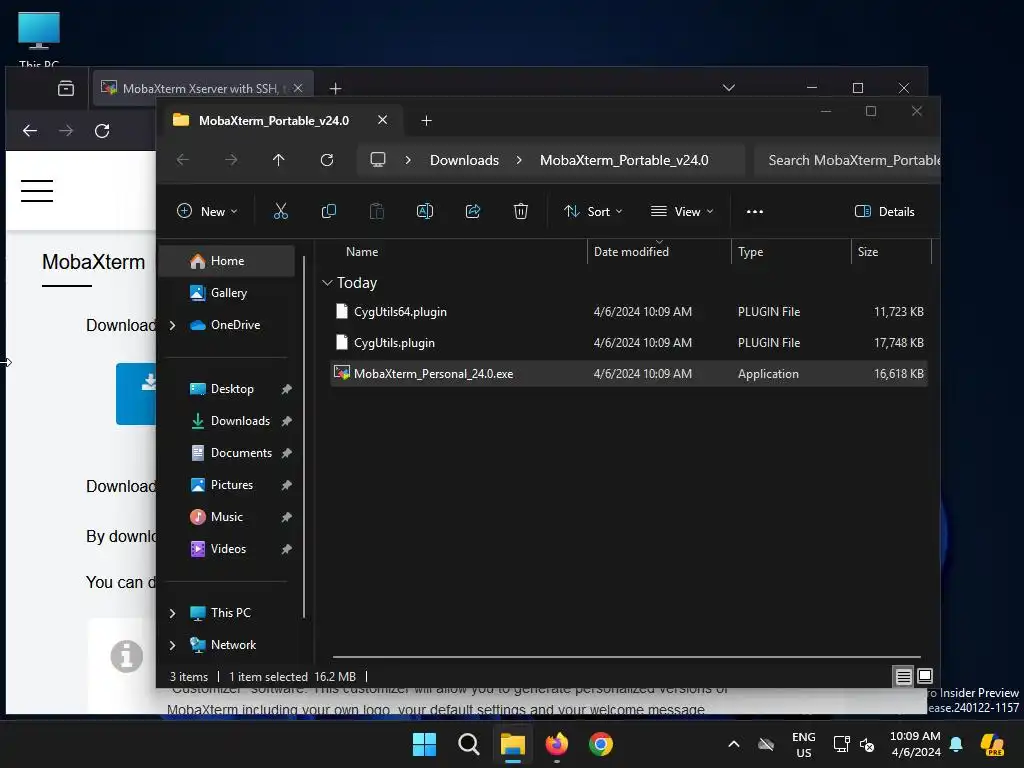Open browser tab actions menu icon
The image size is (1024, 768).
[66, 88]
